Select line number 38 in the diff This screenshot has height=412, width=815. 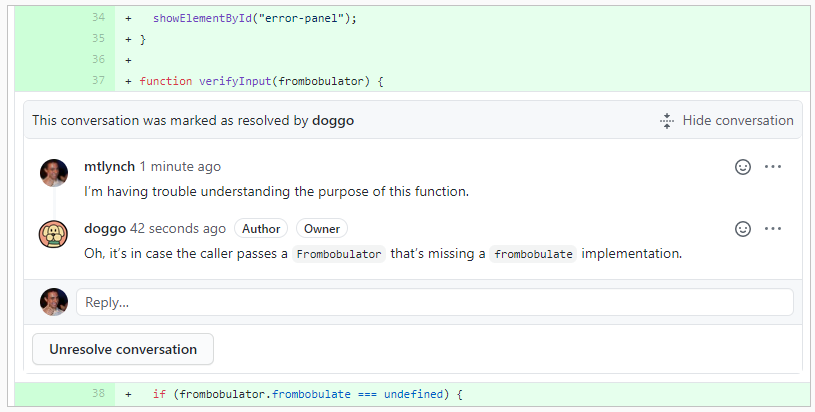click(x=97, y=394)
